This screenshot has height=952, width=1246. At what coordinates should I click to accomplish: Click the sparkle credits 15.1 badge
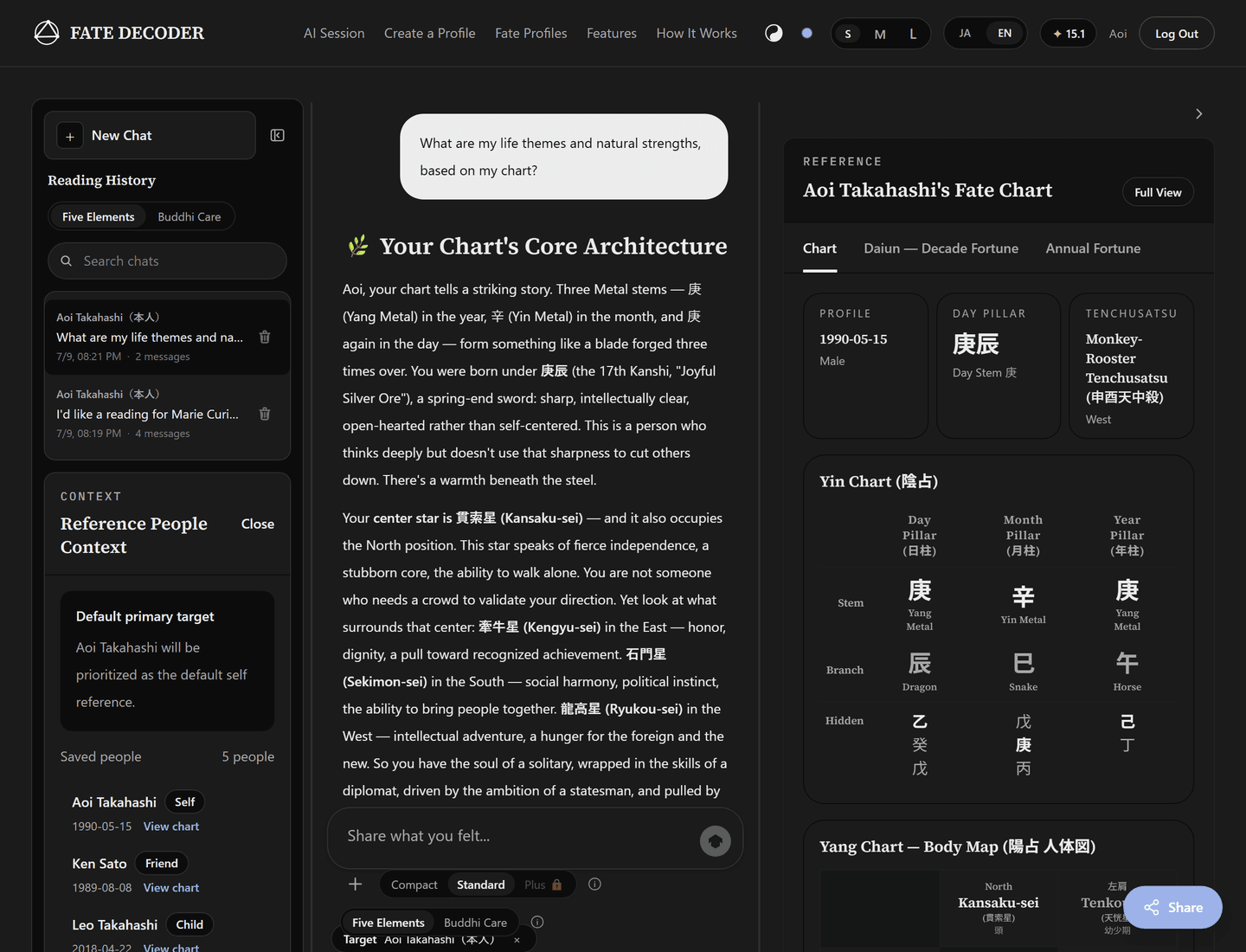pyautogui.click(x=1069, y=34)
